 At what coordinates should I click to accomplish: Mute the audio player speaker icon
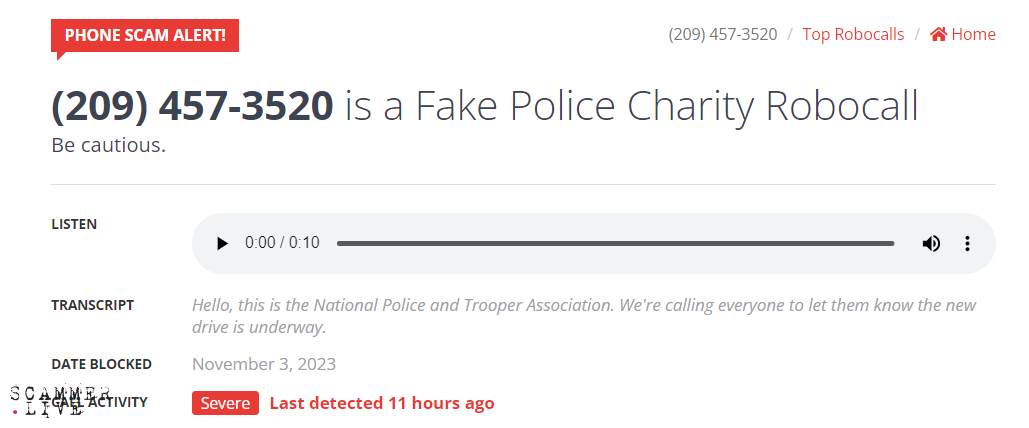(x=931, y=243)
